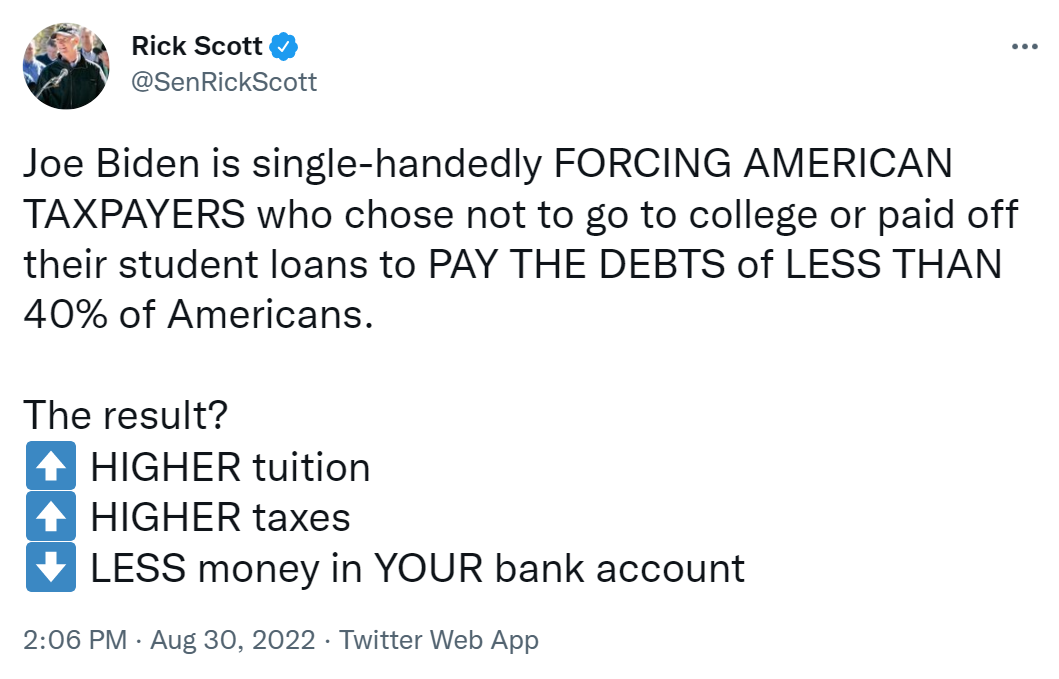Click the down-arrow emoji beside LESS money
Screen dimensions: 1059x679
tap(51, 567)
